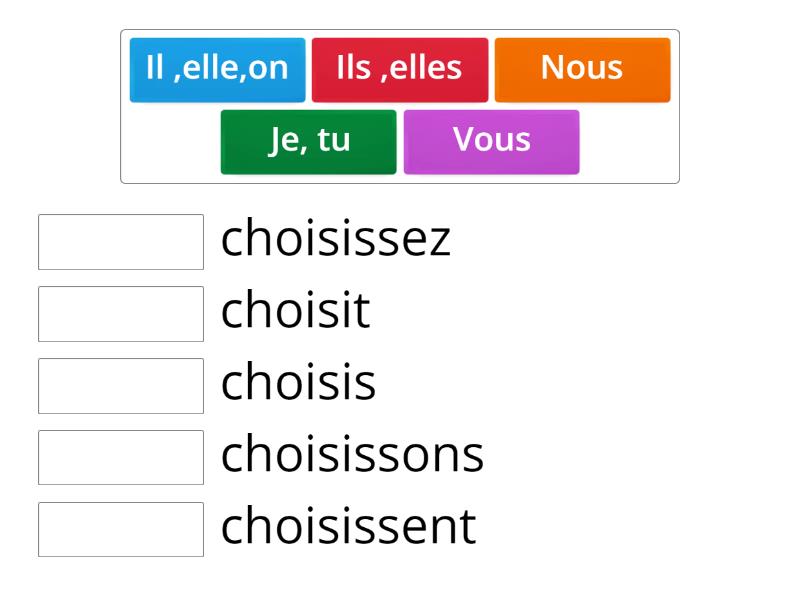Click the word 'choisissez'
800x600 pixels.
pos(335,238)
